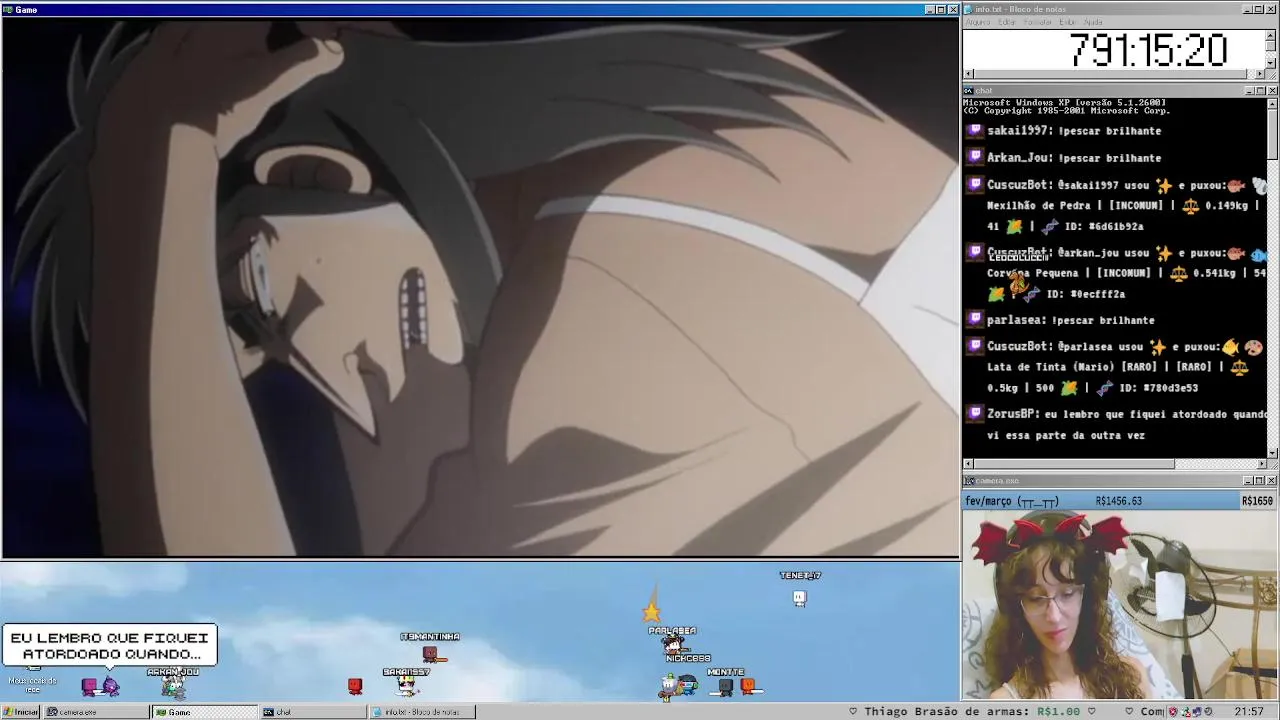Click the timer text 791:15:20
This screenshot has height=720, width=1280.
[x=1148, y=50]
